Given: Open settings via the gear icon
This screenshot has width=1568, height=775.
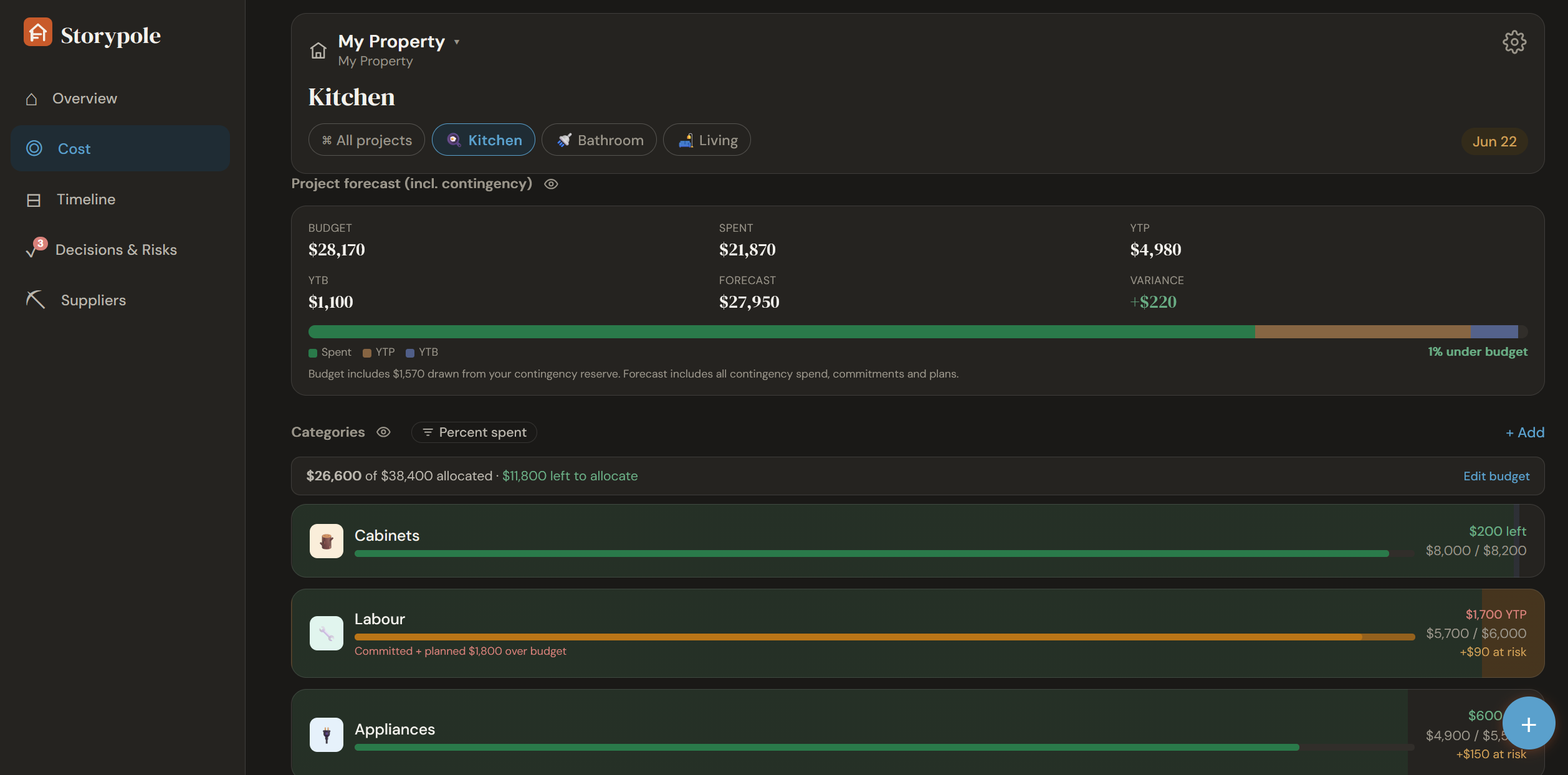Looking at the screenshot, I should [x=1514, y=42].
